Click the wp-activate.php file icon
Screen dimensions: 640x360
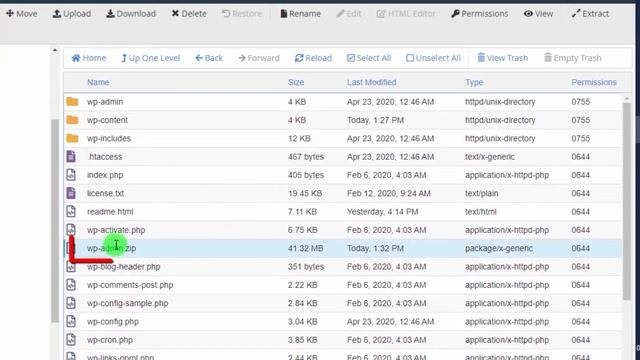point(71,229)
